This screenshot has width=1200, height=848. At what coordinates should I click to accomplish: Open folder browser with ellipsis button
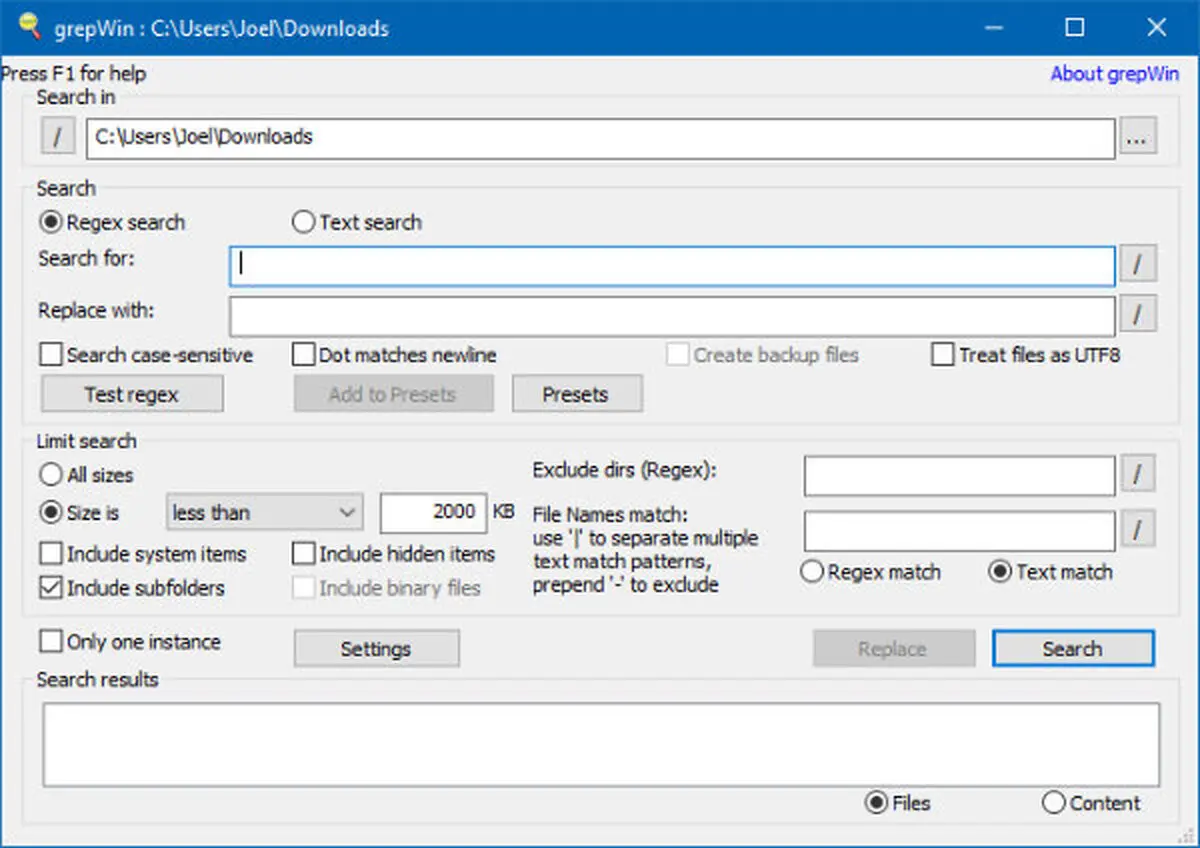point(1138,138)
